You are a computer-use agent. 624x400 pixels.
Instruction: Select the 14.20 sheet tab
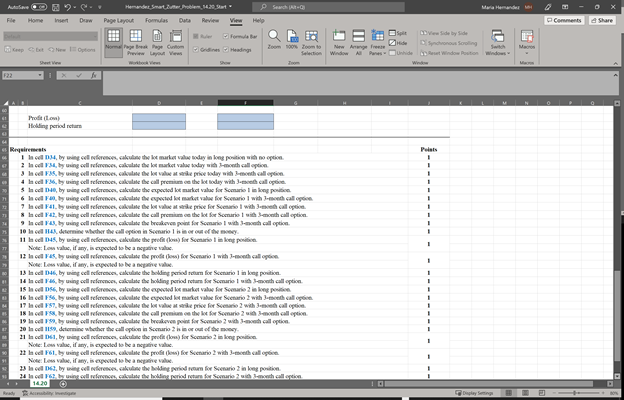[40, 384]
